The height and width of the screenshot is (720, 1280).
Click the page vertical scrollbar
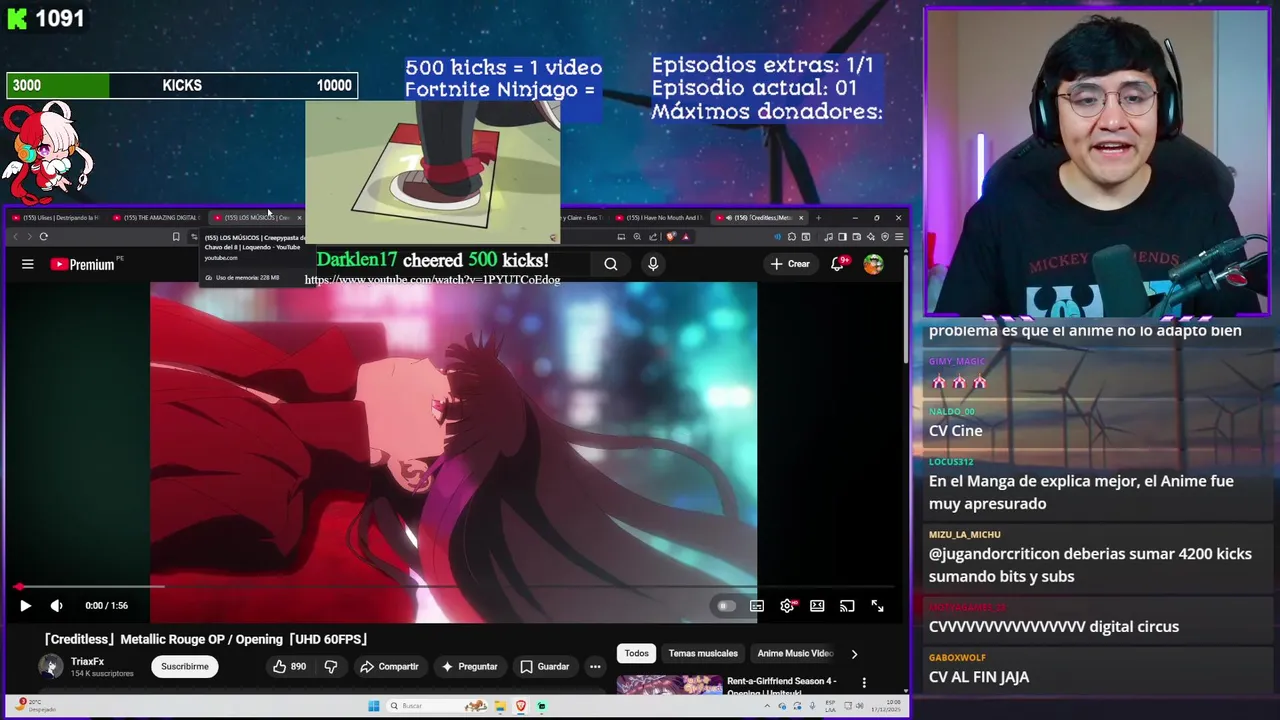(906, 310)
